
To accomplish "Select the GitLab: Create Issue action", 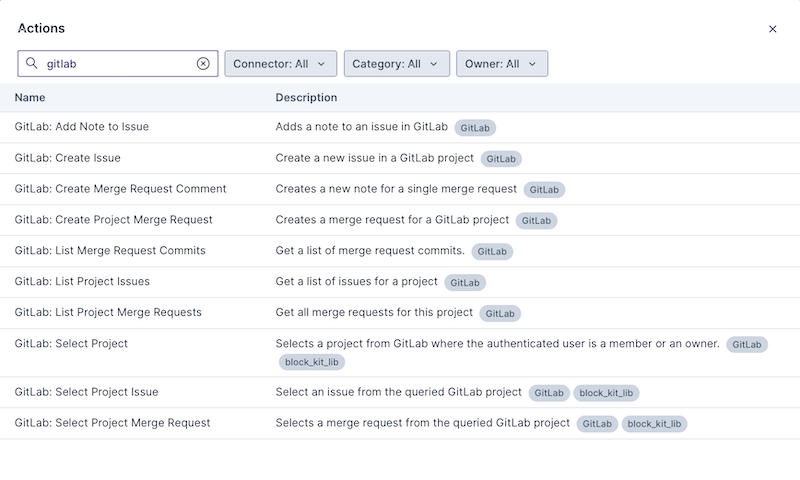I will click(68, 158).
